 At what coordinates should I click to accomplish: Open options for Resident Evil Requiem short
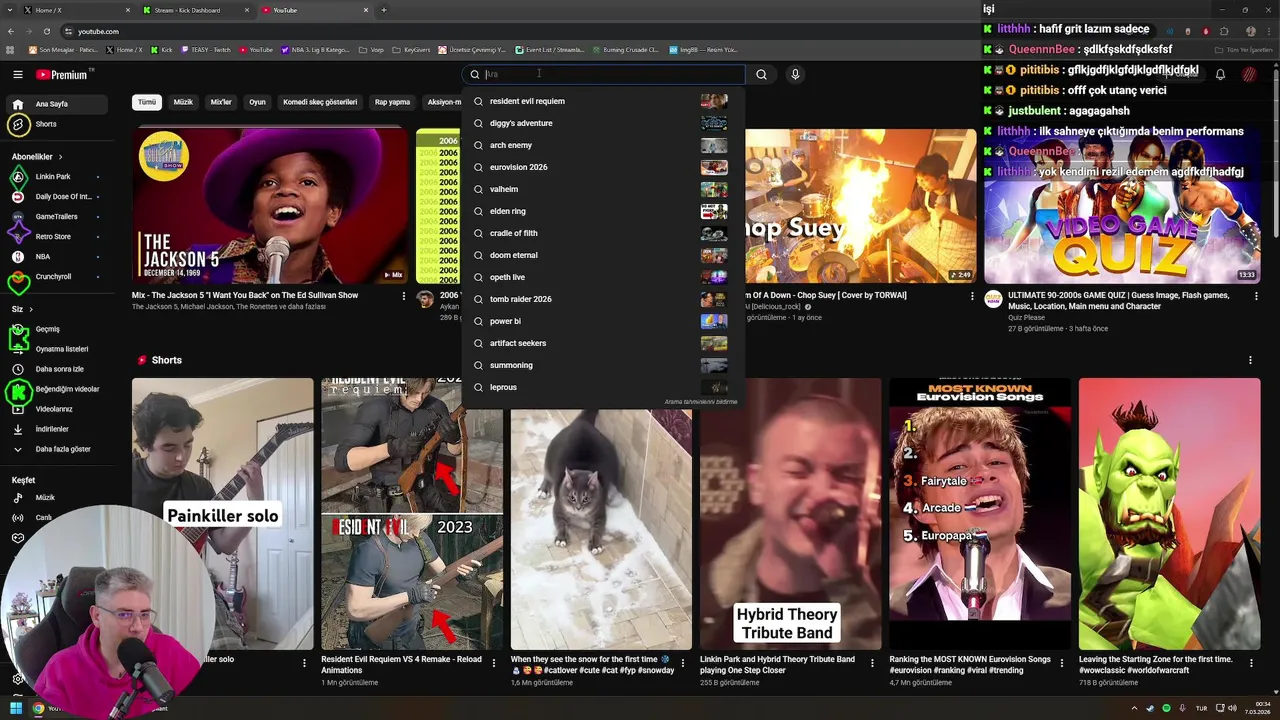coord(494,662)
